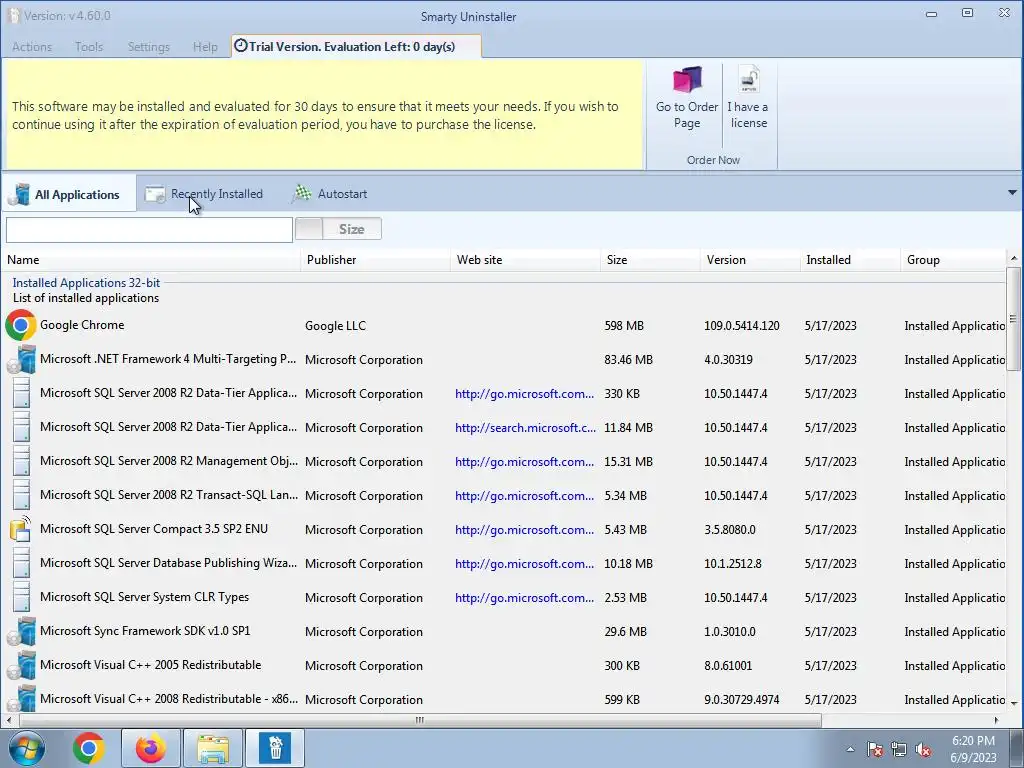Click 'Installed Applications 32-bit' group header

click(86, 283)
